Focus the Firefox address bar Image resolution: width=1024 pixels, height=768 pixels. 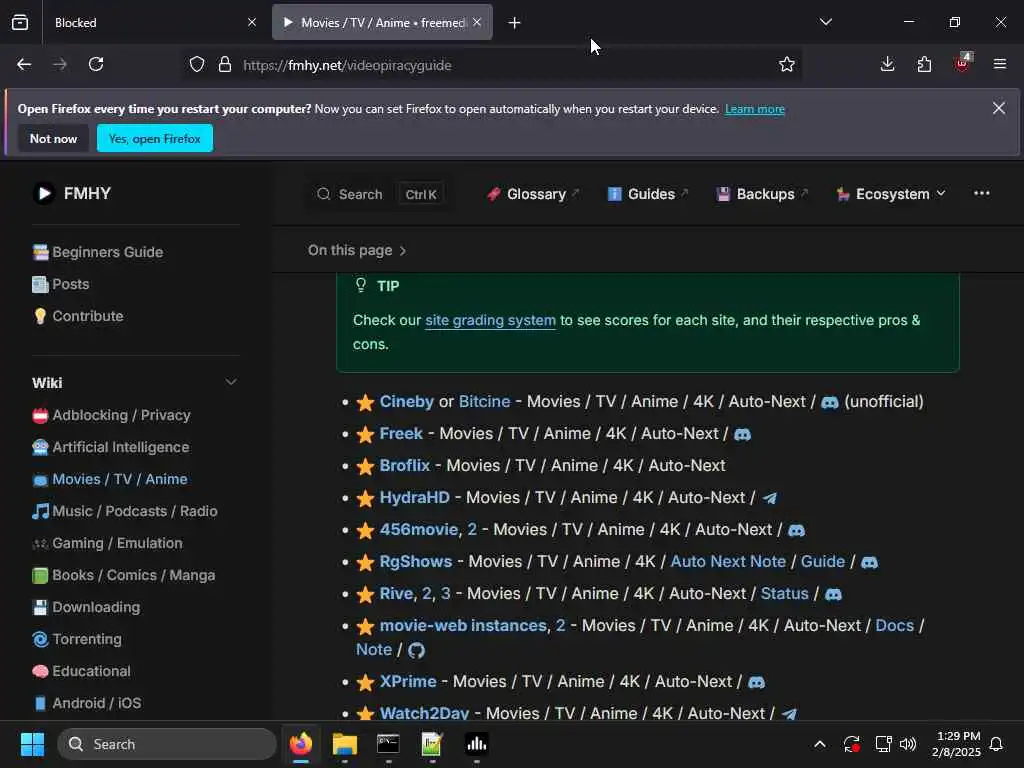pyautogui.click(x=492, y=65)
